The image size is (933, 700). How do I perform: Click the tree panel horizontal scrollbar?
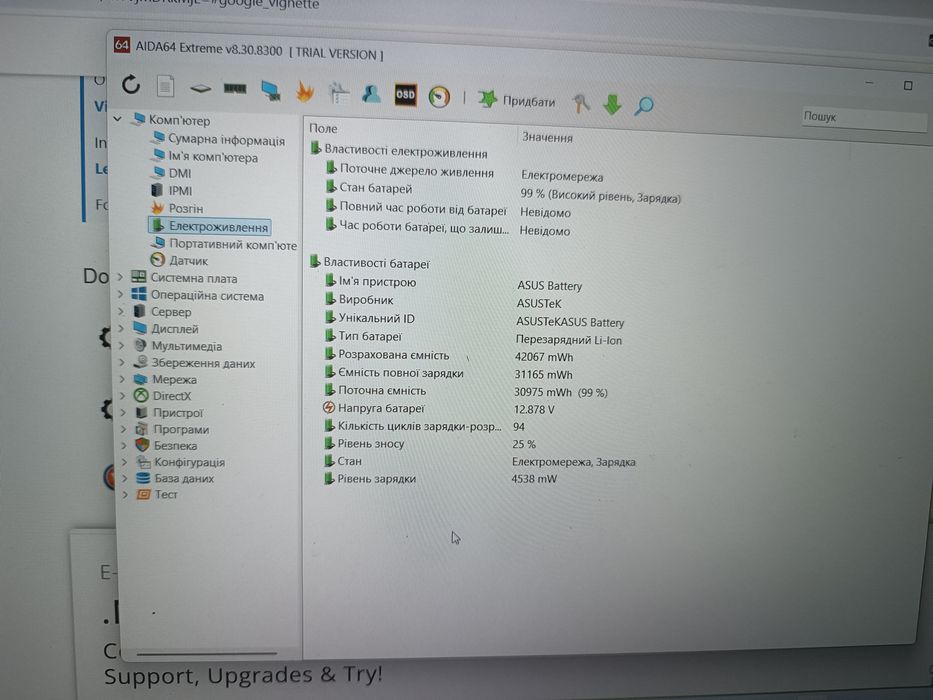click(207, 654)
